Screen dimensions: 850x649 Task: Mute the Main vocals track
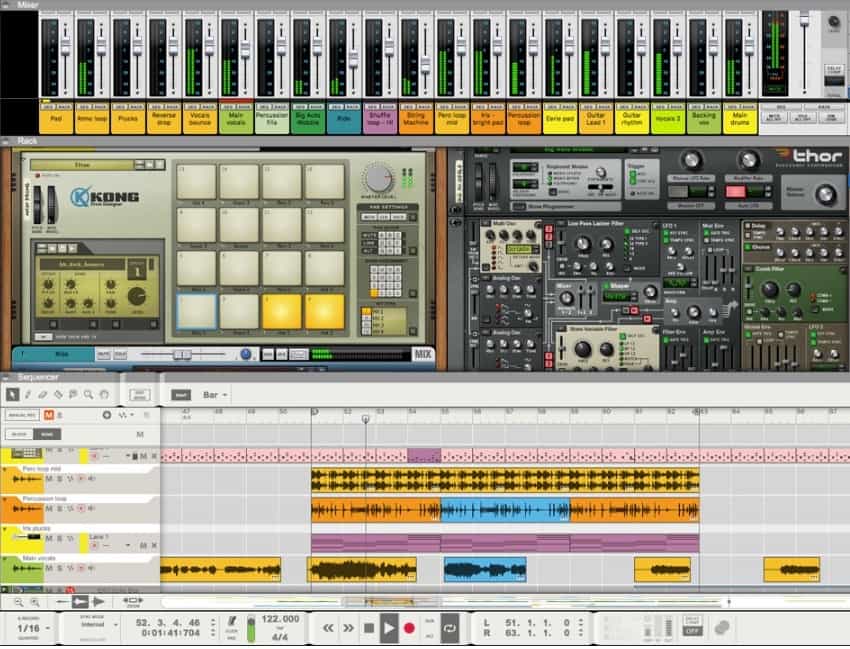(49, 568)
